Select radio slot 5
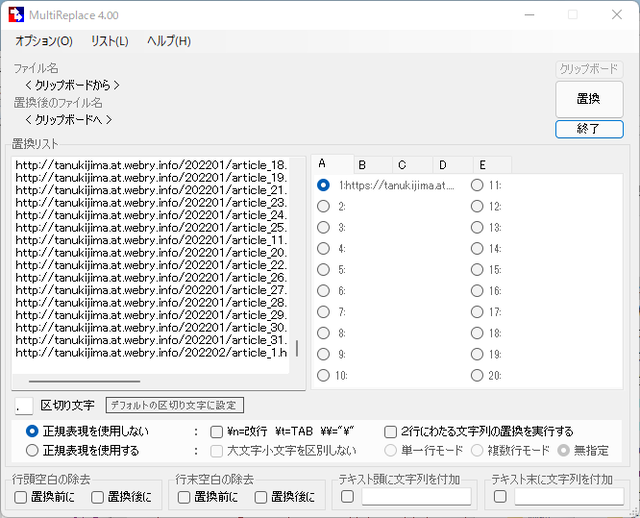The width and height of the screenshot is (640, 518). (323, 270)
